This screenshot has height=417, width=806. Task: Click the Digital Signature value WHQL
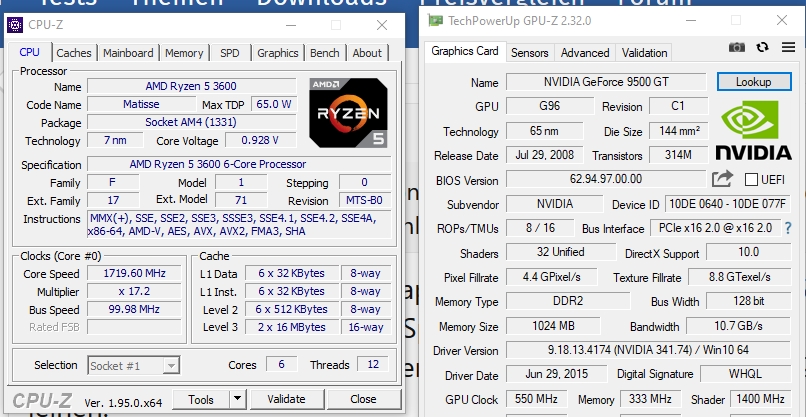point(745,374)
